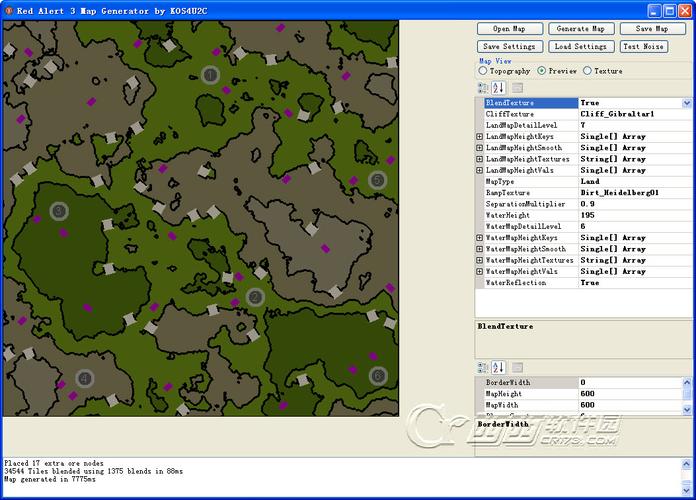Click 'Map generated in 7775ms' log line
This screenshot has width=696, height=500.
49,480
